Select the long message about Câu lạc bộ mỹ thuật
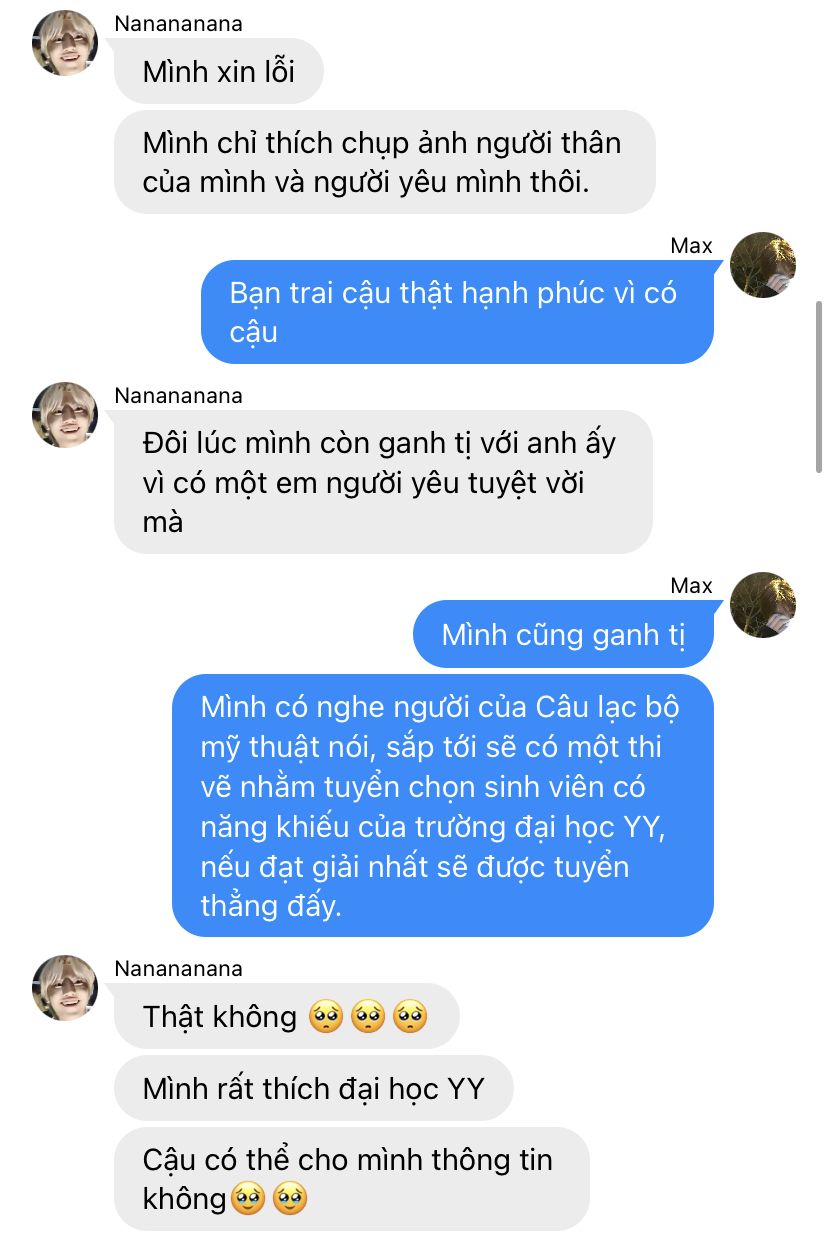This screenshot has width=828, height=1244. click(x=443, y=806)
